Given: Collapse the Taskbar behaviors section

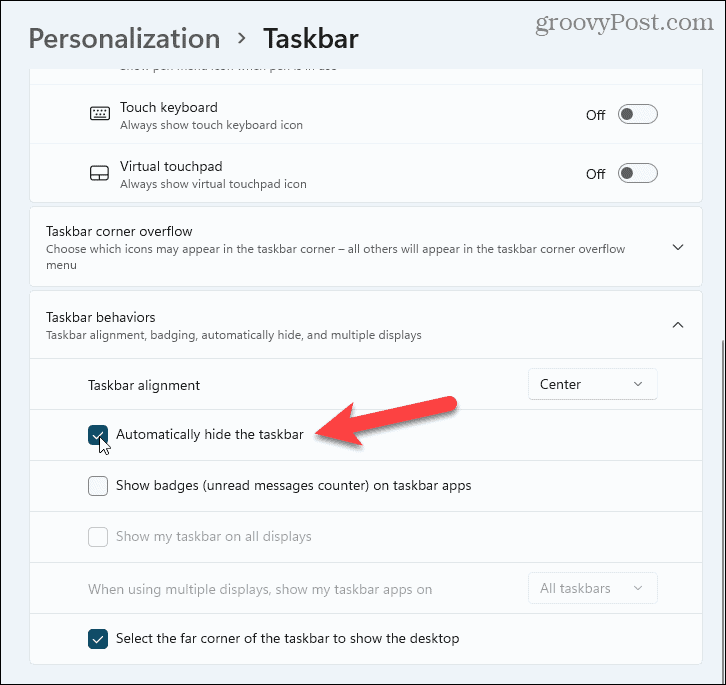Looking at the screenshot, I should coord(677,325).
